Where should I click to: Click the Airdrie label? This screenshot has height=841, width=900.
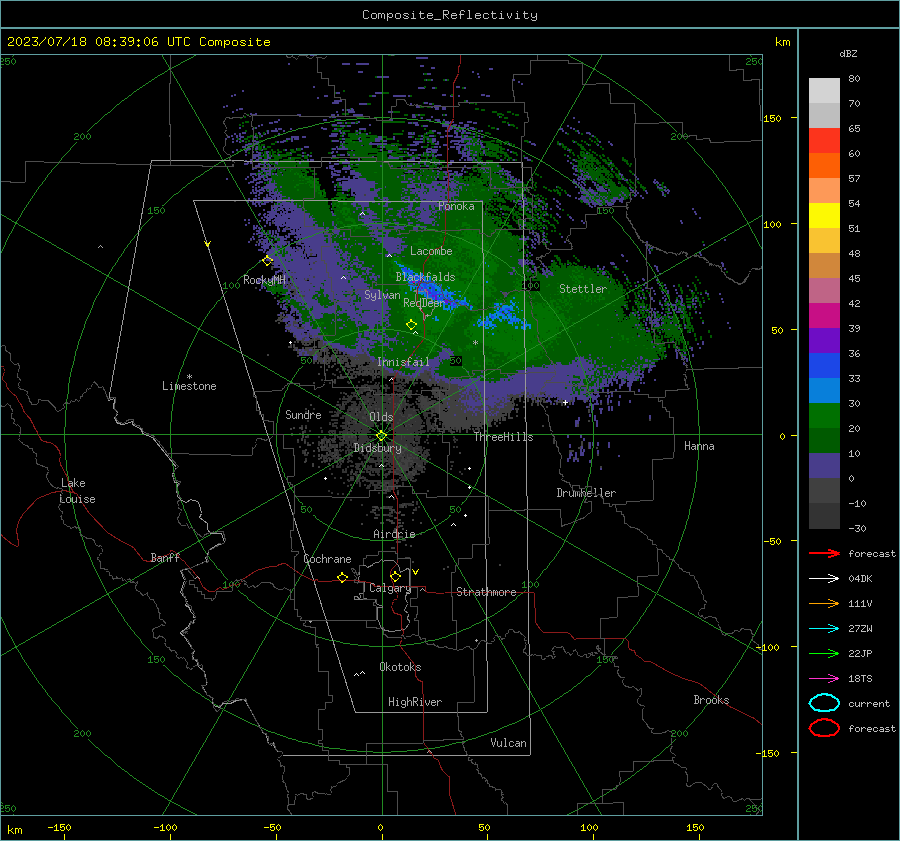pos(394,534)
